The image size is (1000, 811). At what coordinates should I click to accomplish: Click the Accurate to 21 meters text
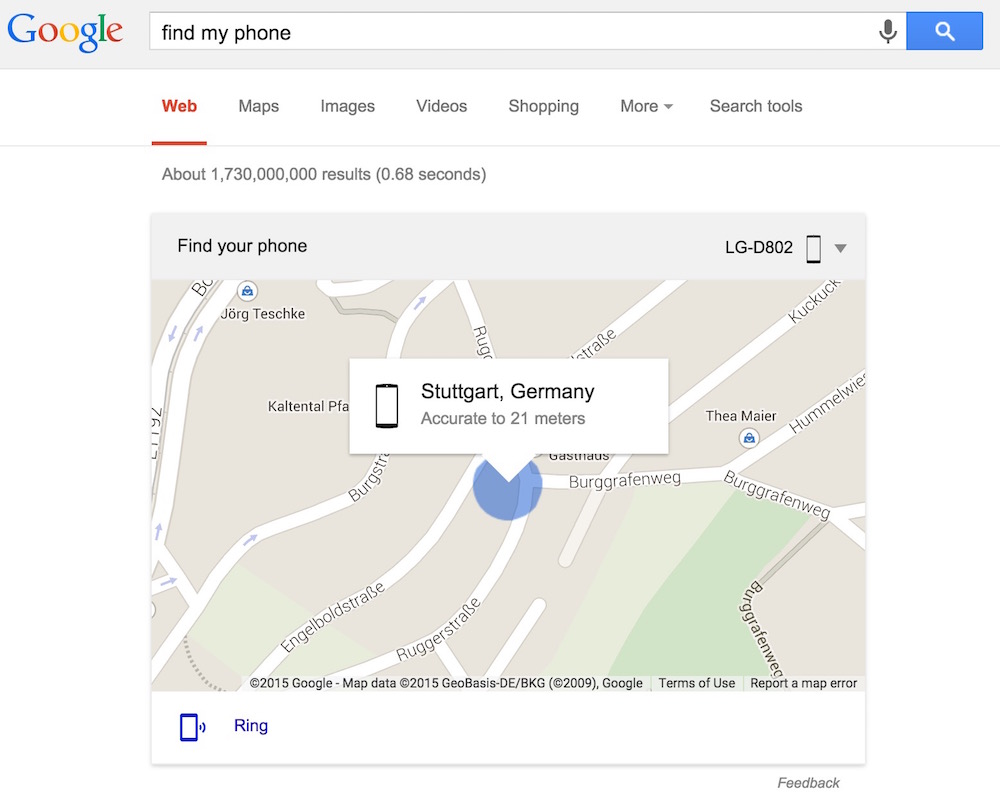(503, 418)
